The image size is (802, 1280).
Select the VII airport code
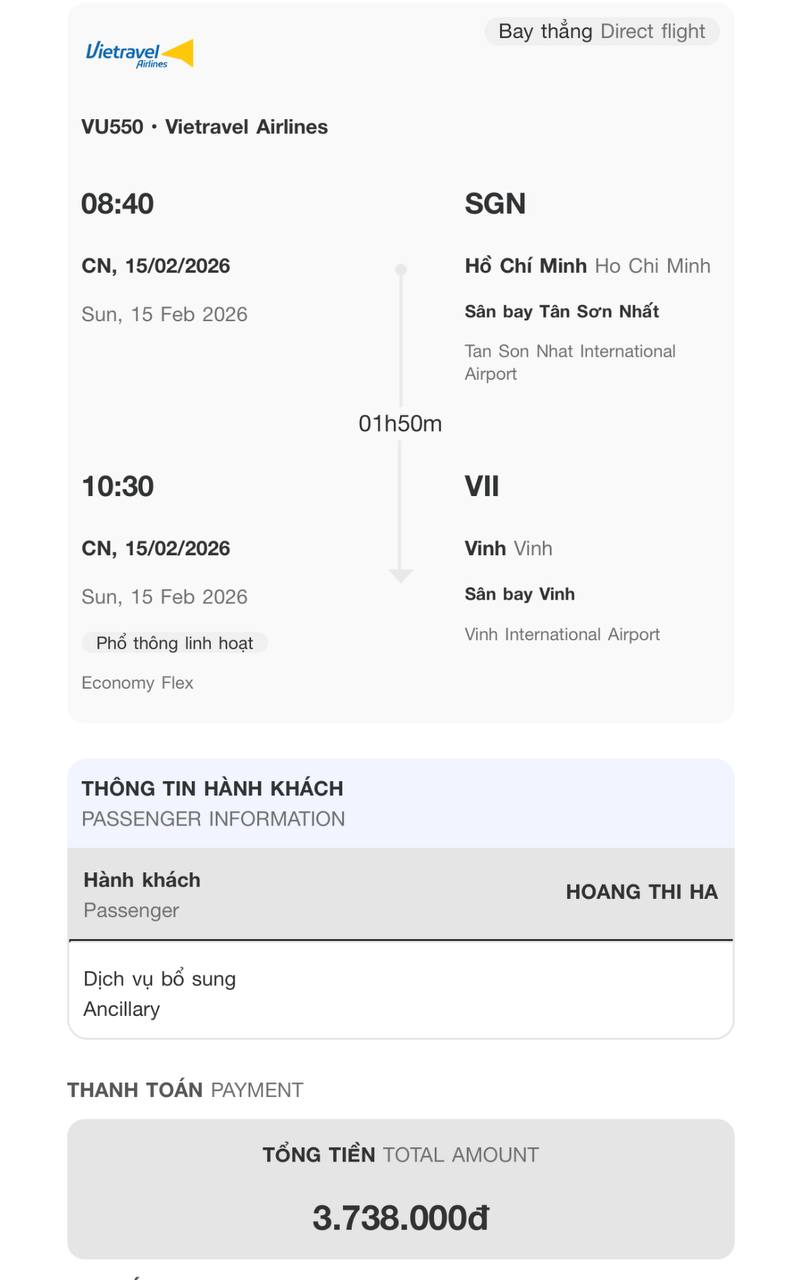tap(482, 487)
